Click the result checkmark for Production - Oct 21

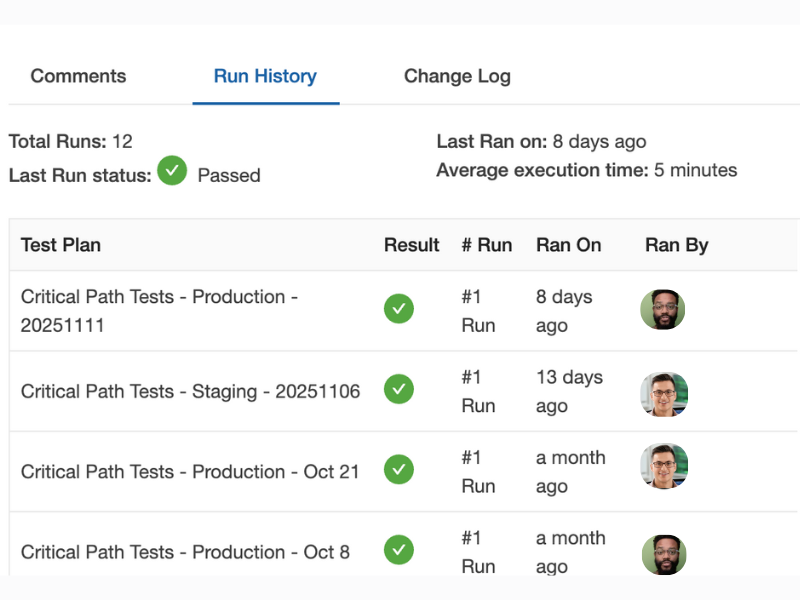pos(399,470)
